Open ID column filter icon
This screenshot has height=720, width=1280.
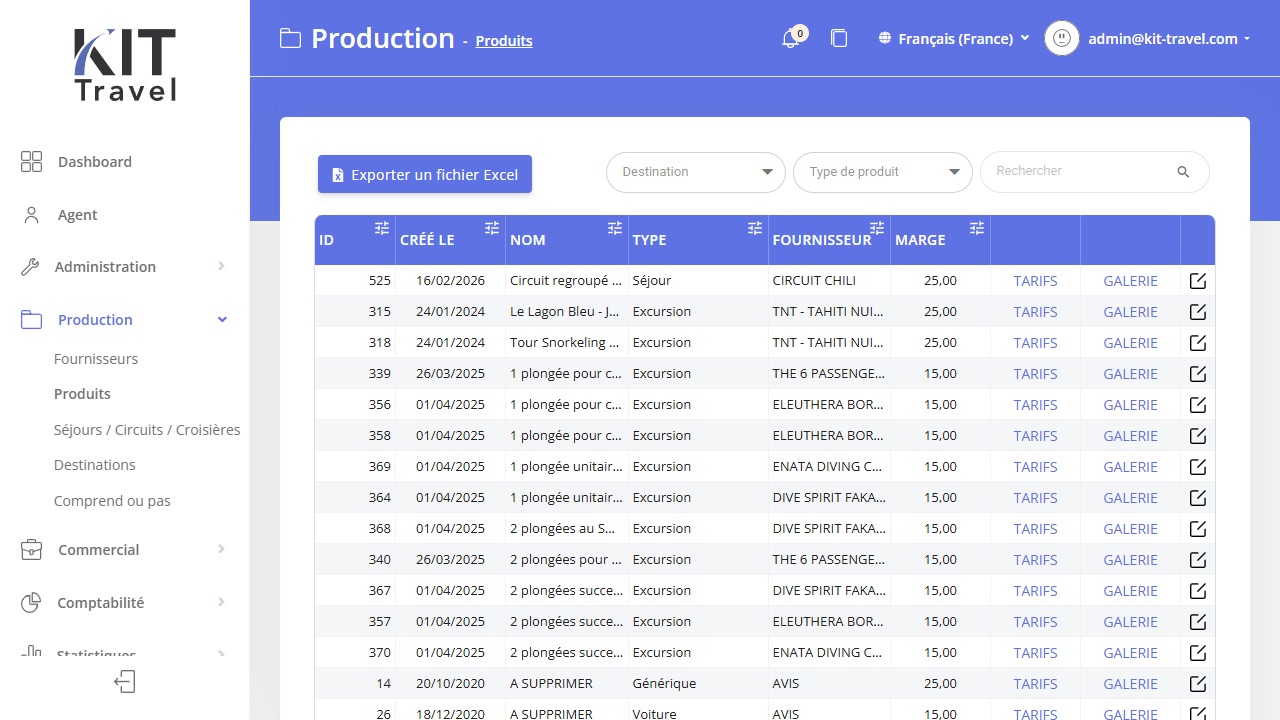(x=382, y=228)
